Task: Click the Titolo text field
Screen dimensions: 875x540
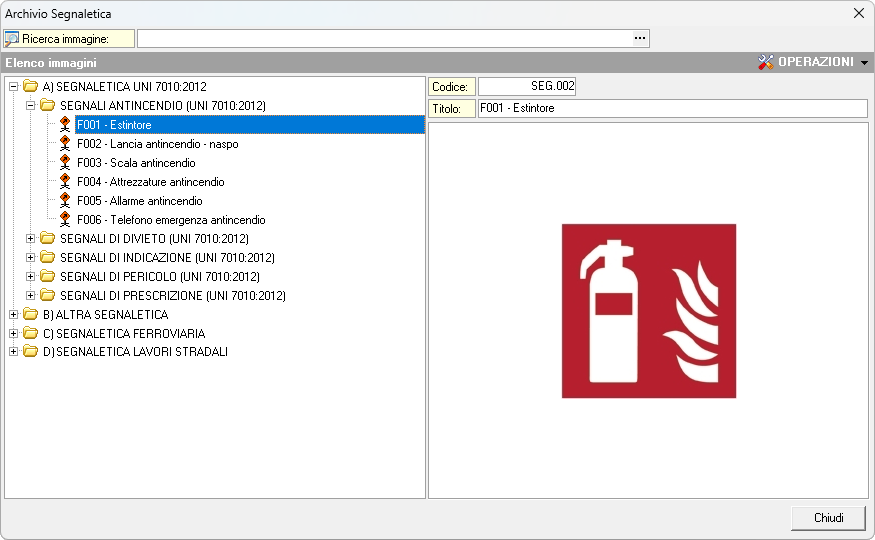Action: (672, 108)
